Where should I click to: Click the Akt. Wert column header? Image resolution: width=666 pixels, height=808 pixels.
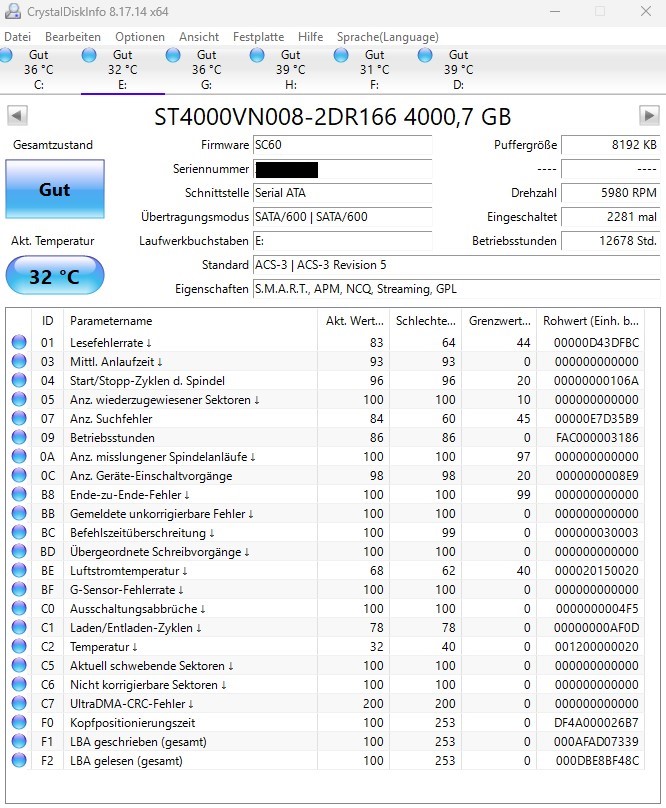[x=354, y=321]
